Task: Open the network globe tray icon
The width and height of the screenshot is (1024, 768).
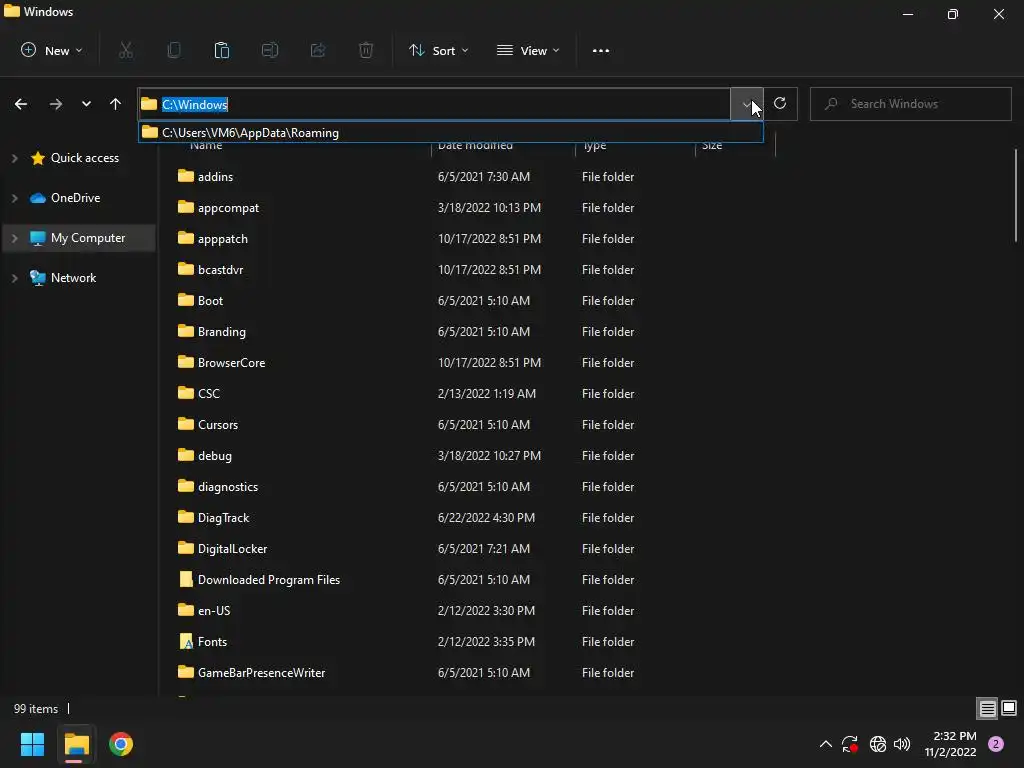Action: click(878, 744)
